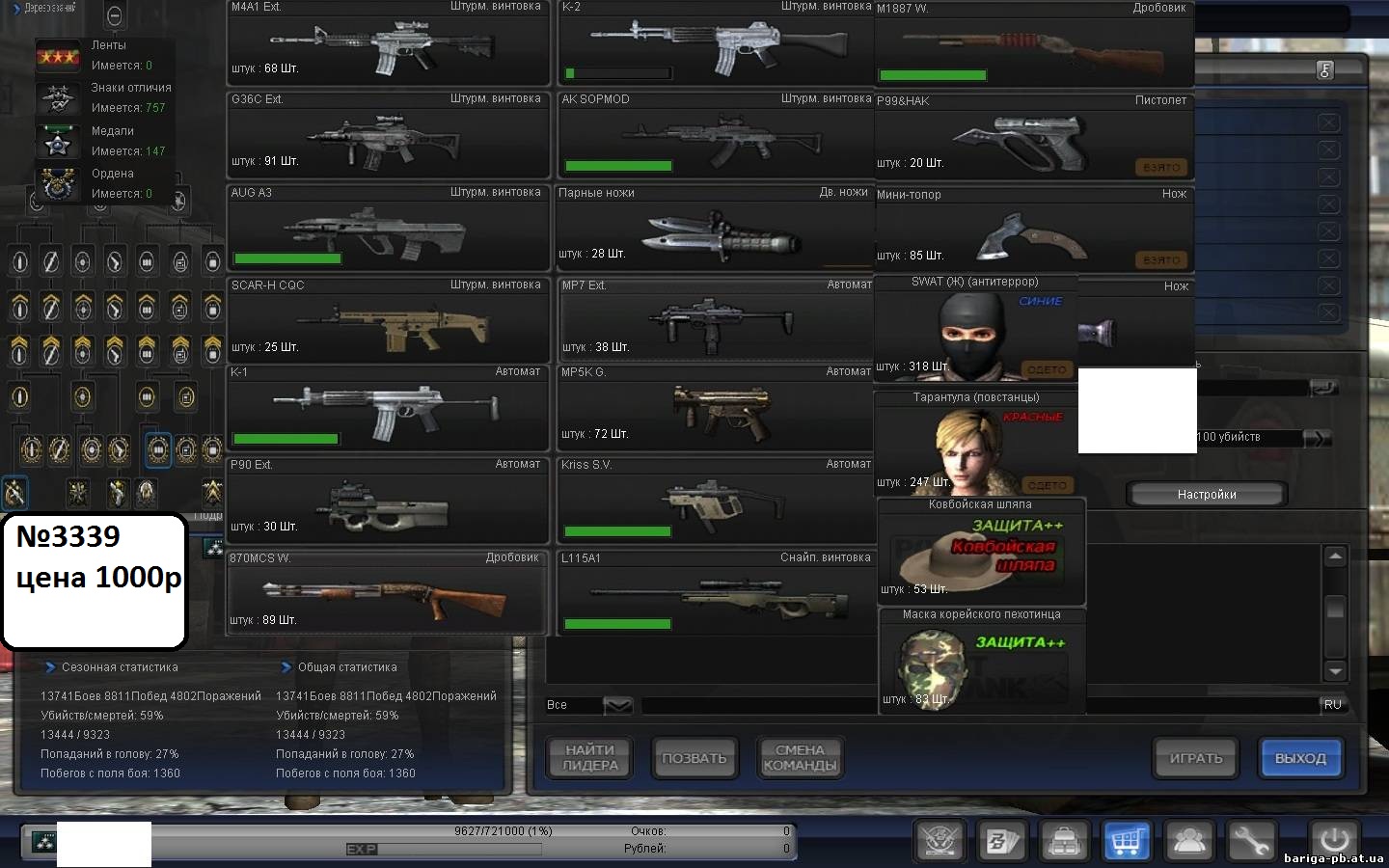The height and width of the screenshot is (868, 1389).
Task: Start match with ИГРАТЬ button
Action: 1196,758
